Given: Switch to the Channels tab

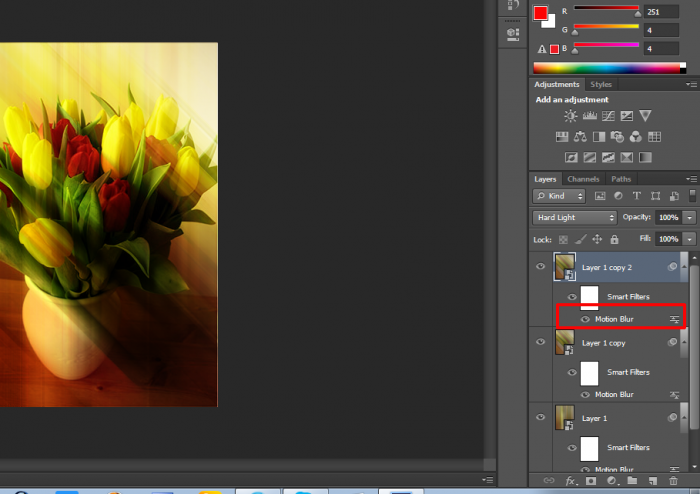Looking at the screenshot, I should coord(583,179).
